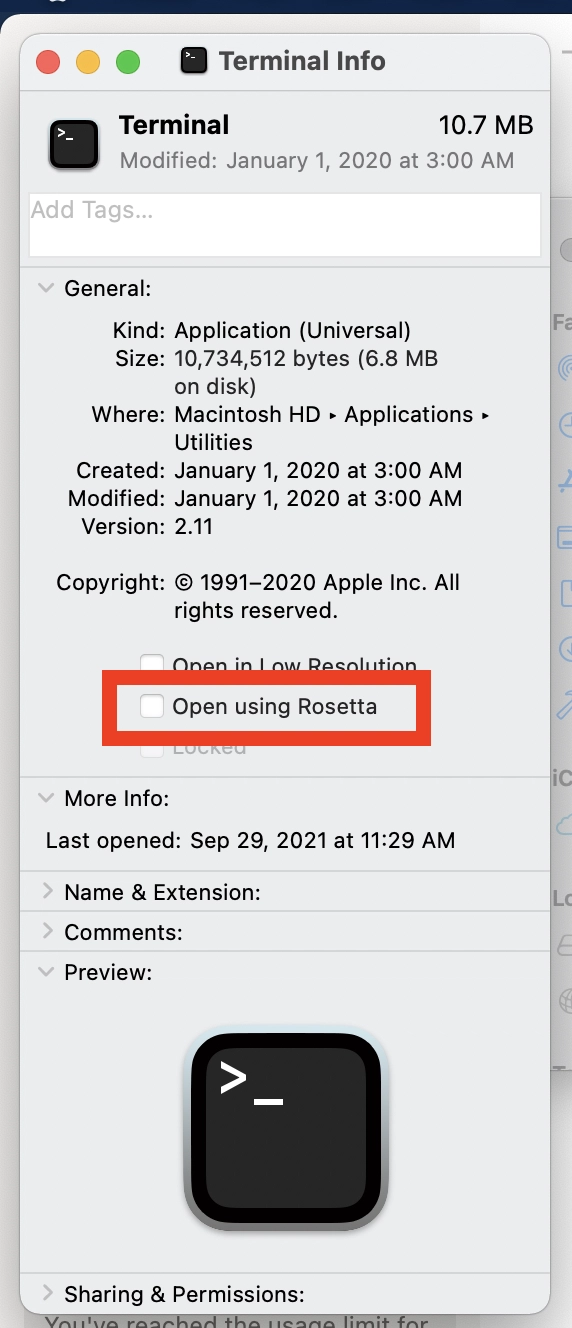Check the Open using Rosetta box

152,706
